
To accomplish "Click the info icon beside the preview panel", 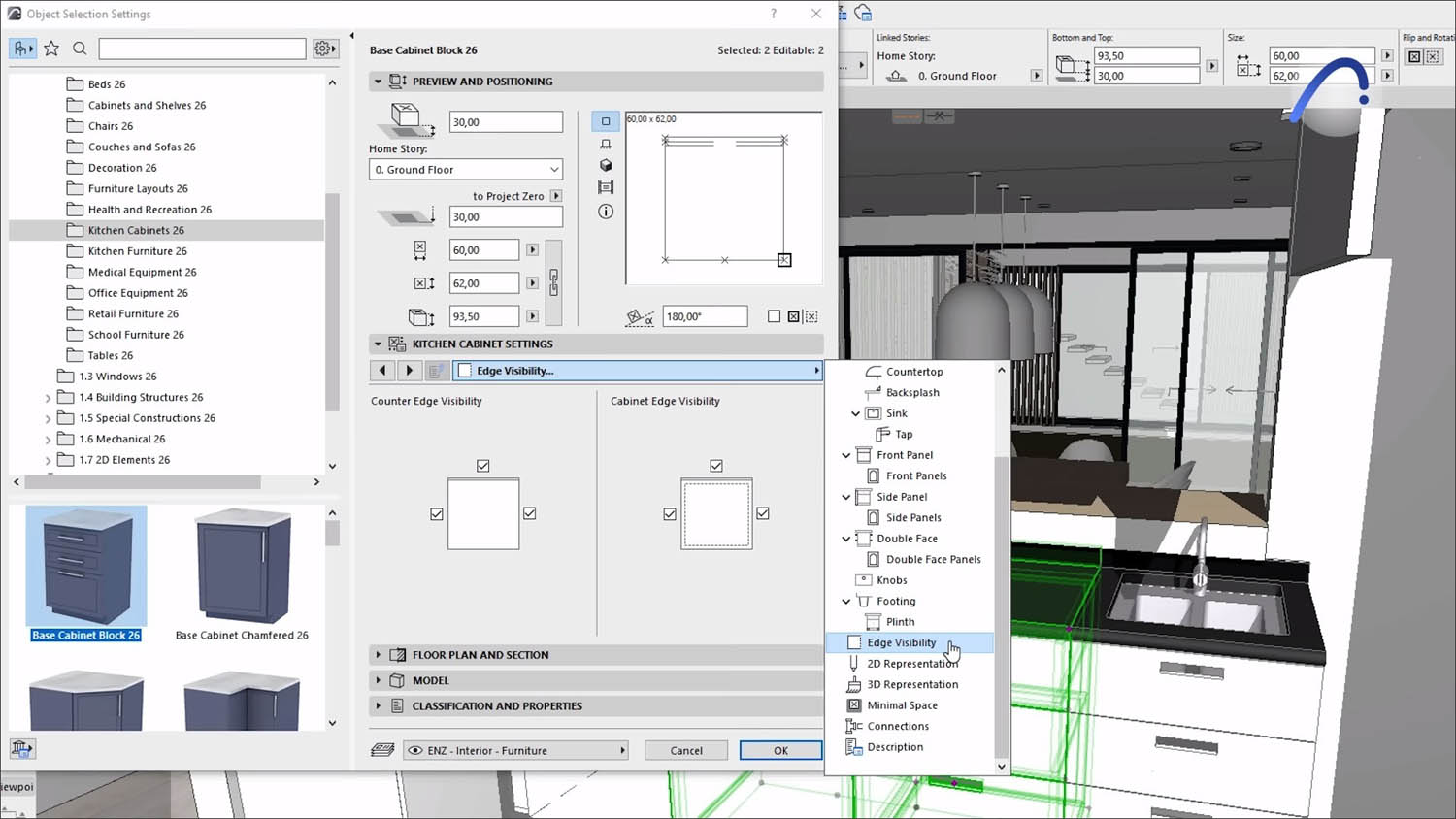I will [605, 212].
